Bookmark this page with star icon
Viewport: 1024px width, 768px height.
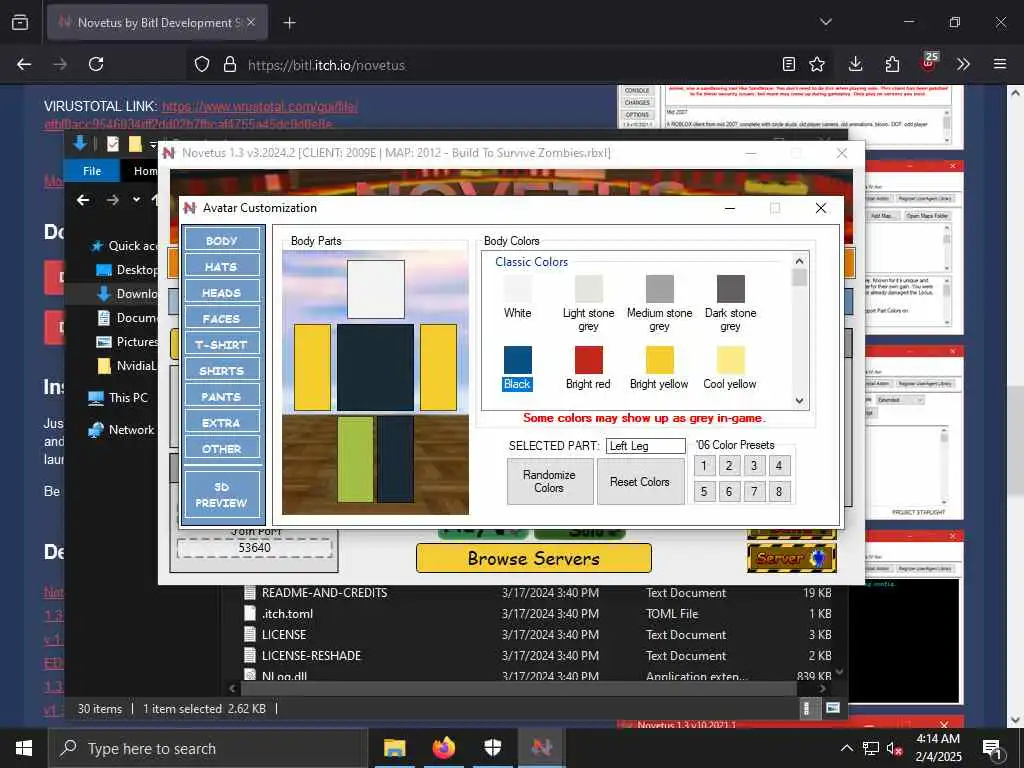coord(817,64)
